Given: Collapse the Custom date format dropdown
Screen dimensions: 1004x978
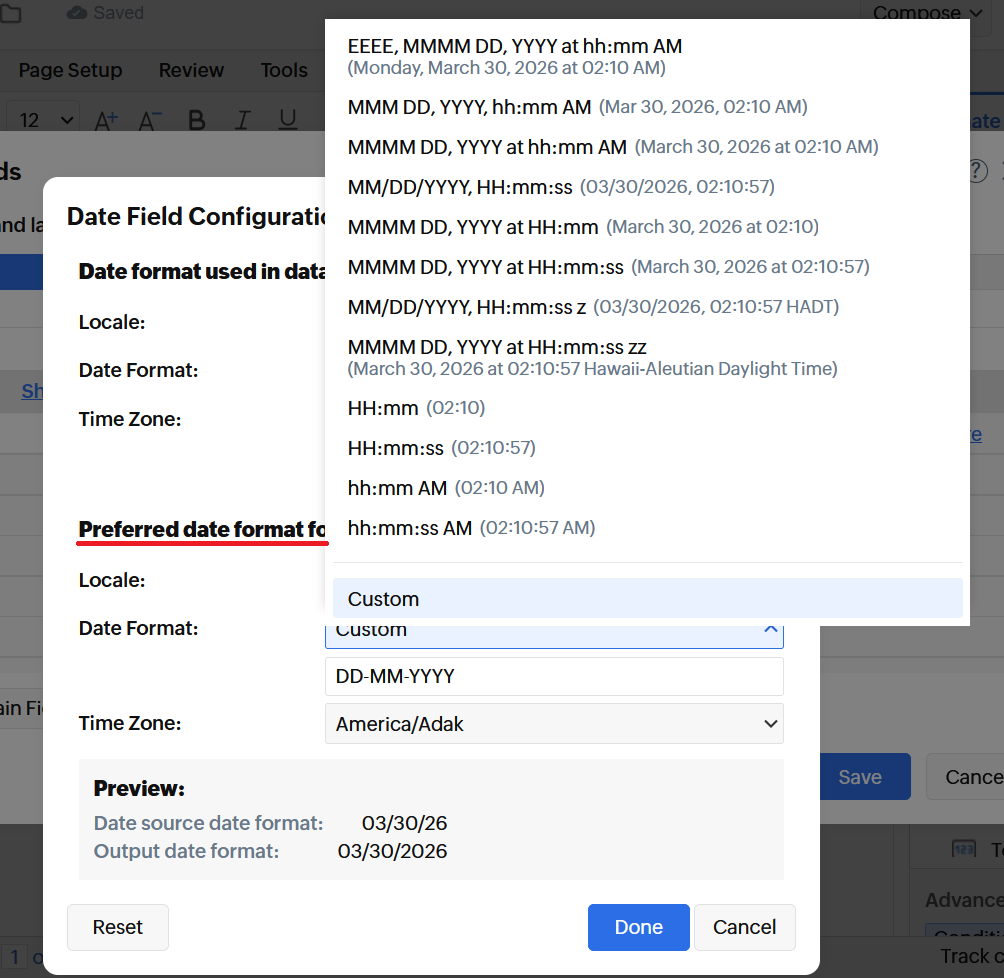Looking at the screenshot, I should click(770, 630).
